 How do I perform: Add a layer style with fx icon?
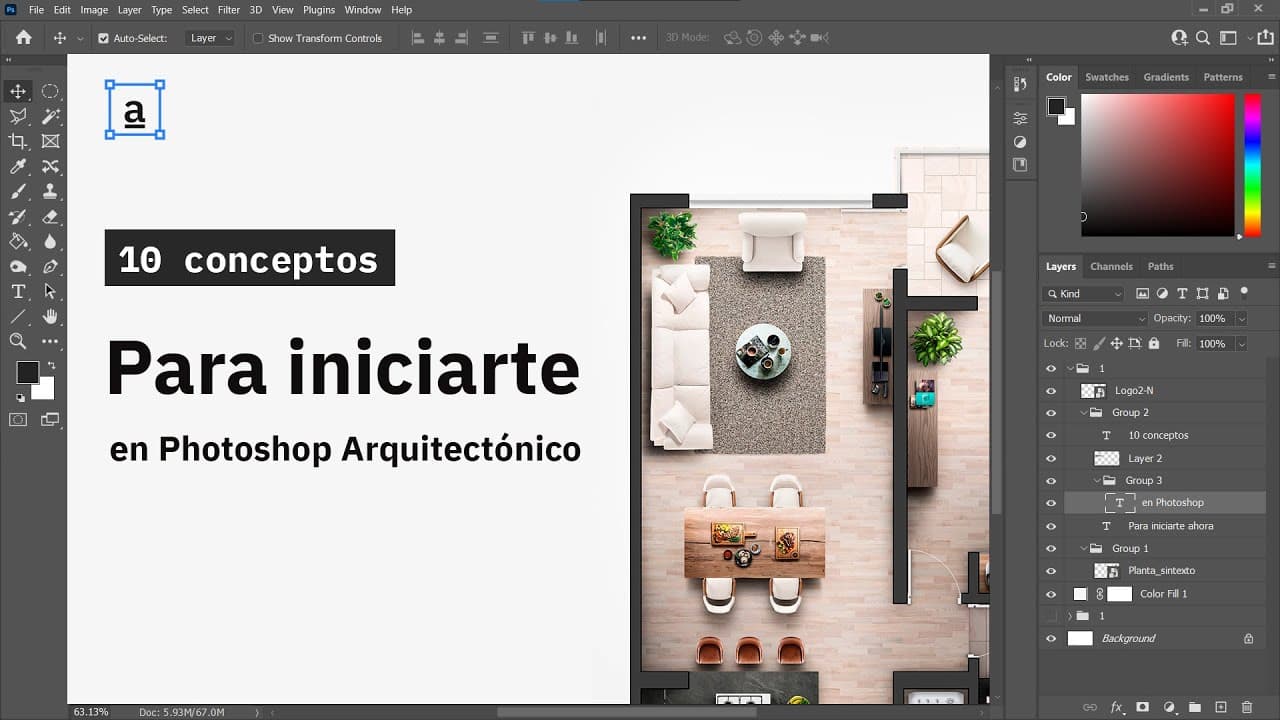pyautogui.click(x=1117, y=707)
